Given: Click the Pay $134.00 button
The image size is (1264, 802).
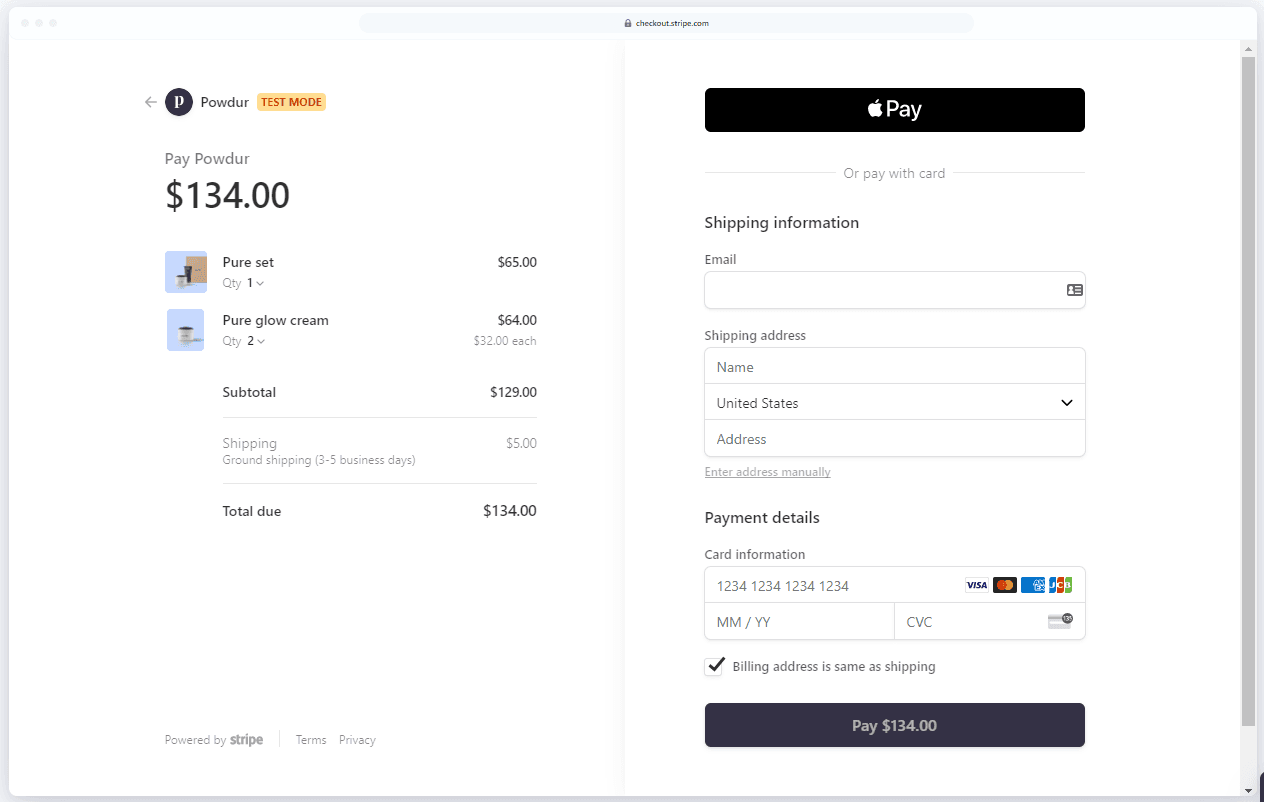Looking at the screenshot, I should pyautogui.click(x=894, y=725).
